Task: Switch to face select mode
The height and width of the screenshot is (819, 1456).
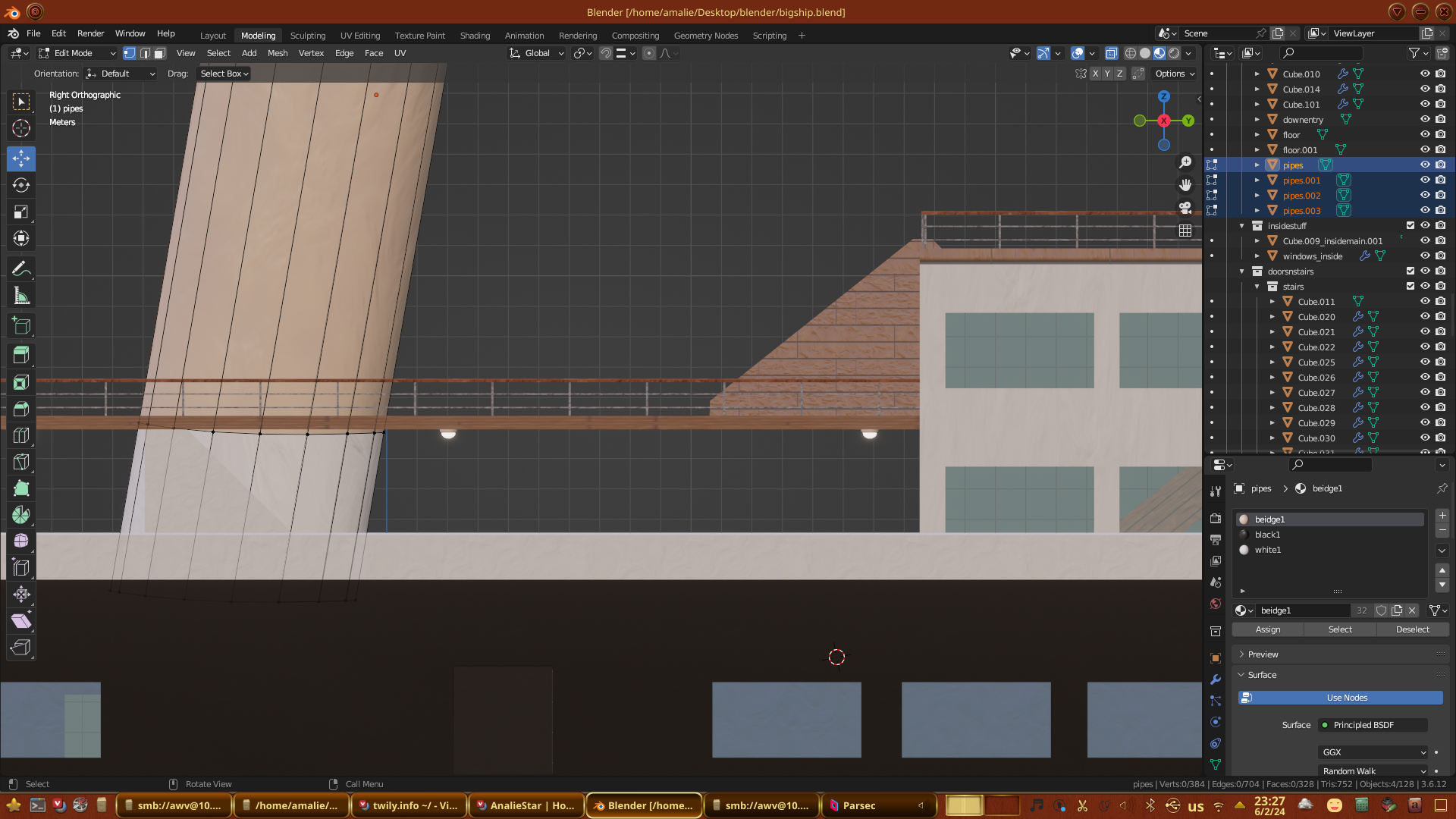Action: pos(160,53)
